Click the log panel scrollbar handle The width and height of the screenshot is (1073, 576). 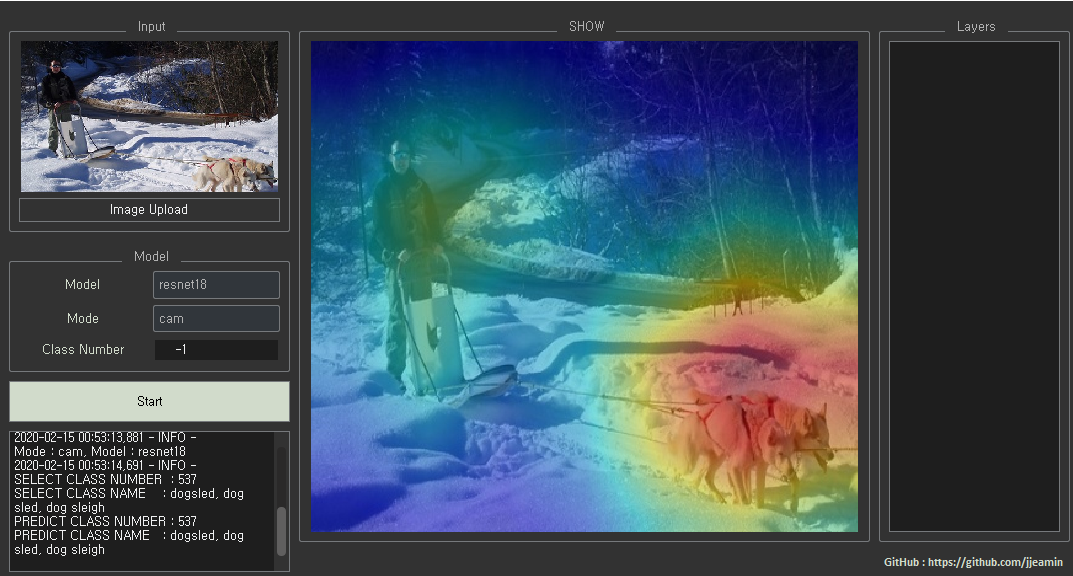tap(281, 530)
